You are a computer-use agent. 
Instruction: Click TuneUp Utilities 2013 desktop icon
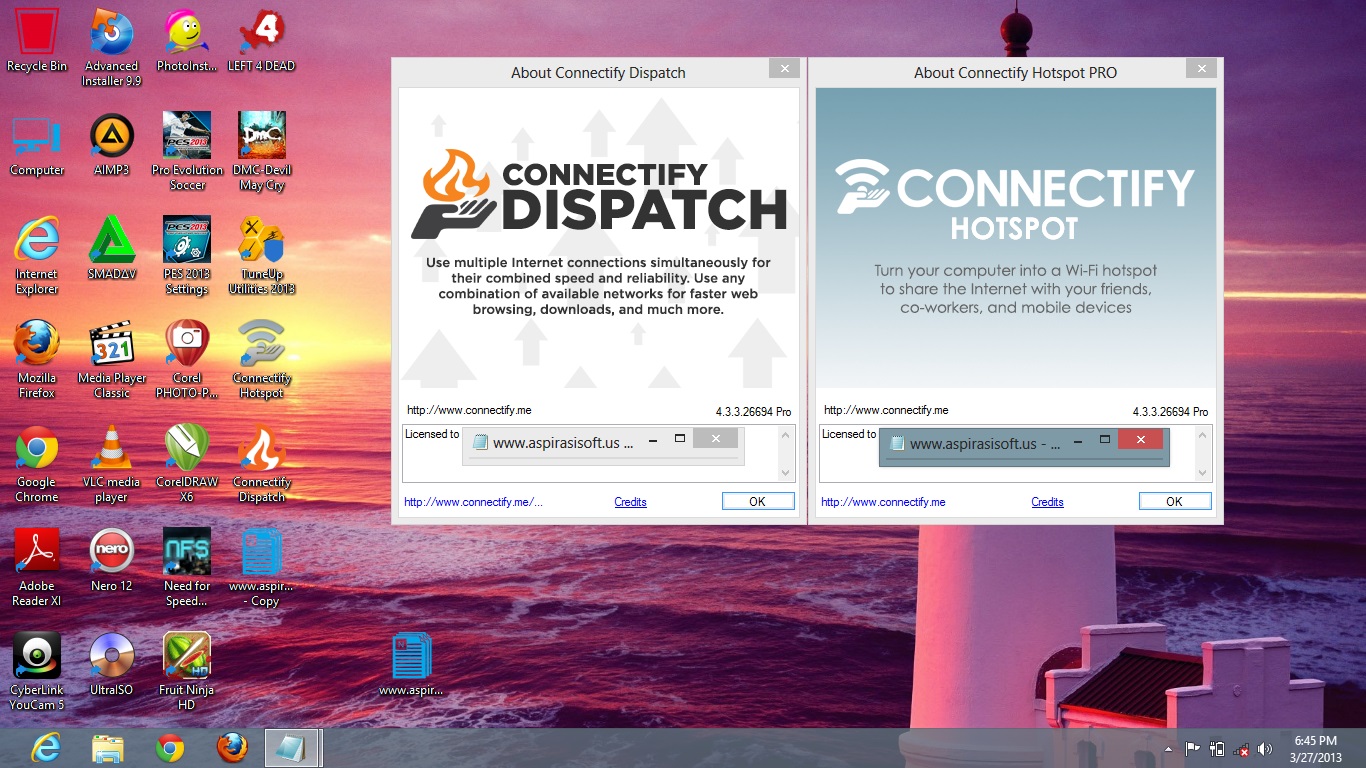pyautogui.click(x=262, y=256)
